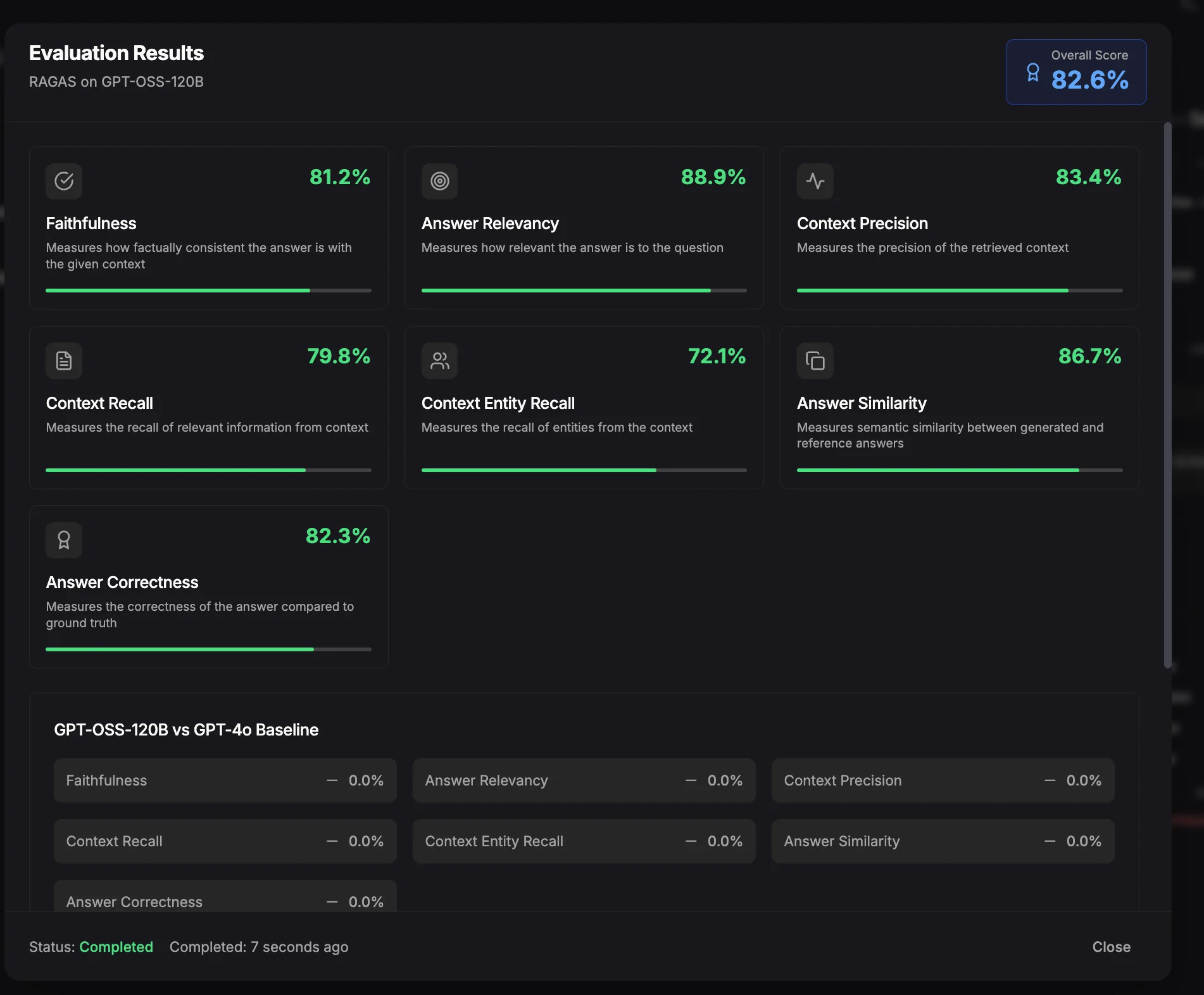The height and width of the screenshot is (995, 1204).
Task: Click the Answer Similarity baseline comparison label
Action: pyautogui.click(x=841, y=841)
